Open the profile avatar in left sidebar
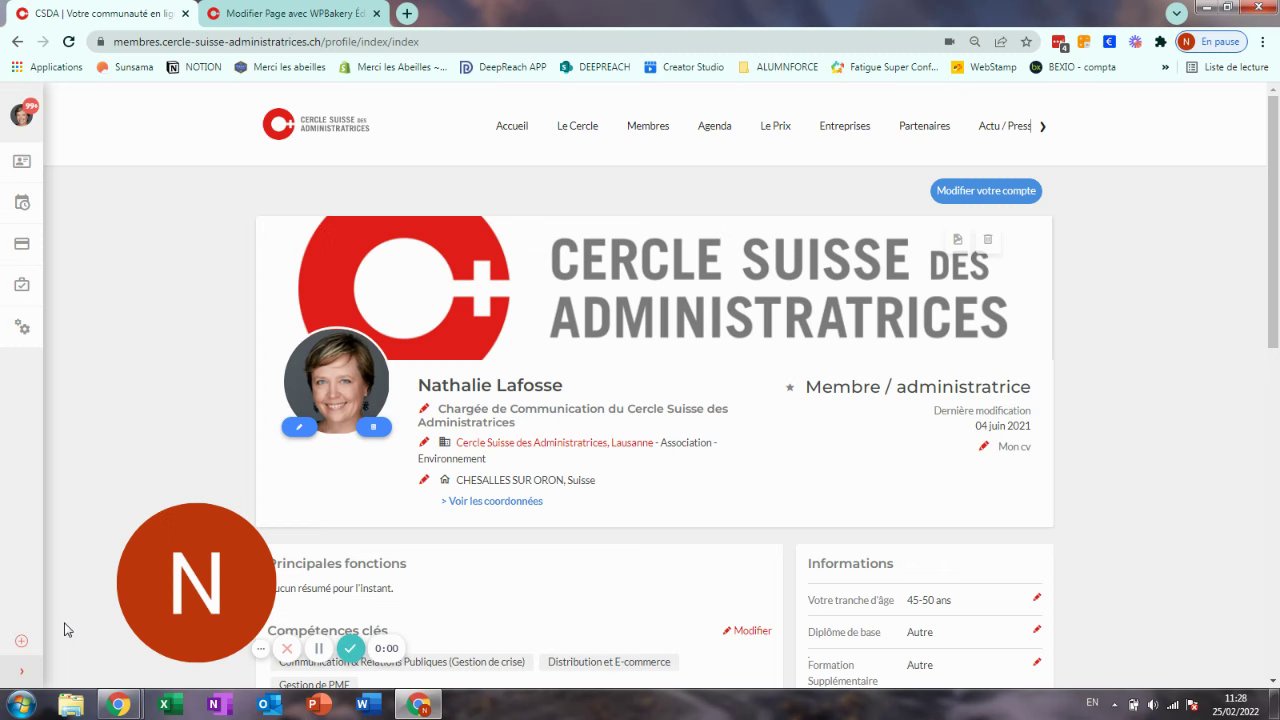 [21, 115]
